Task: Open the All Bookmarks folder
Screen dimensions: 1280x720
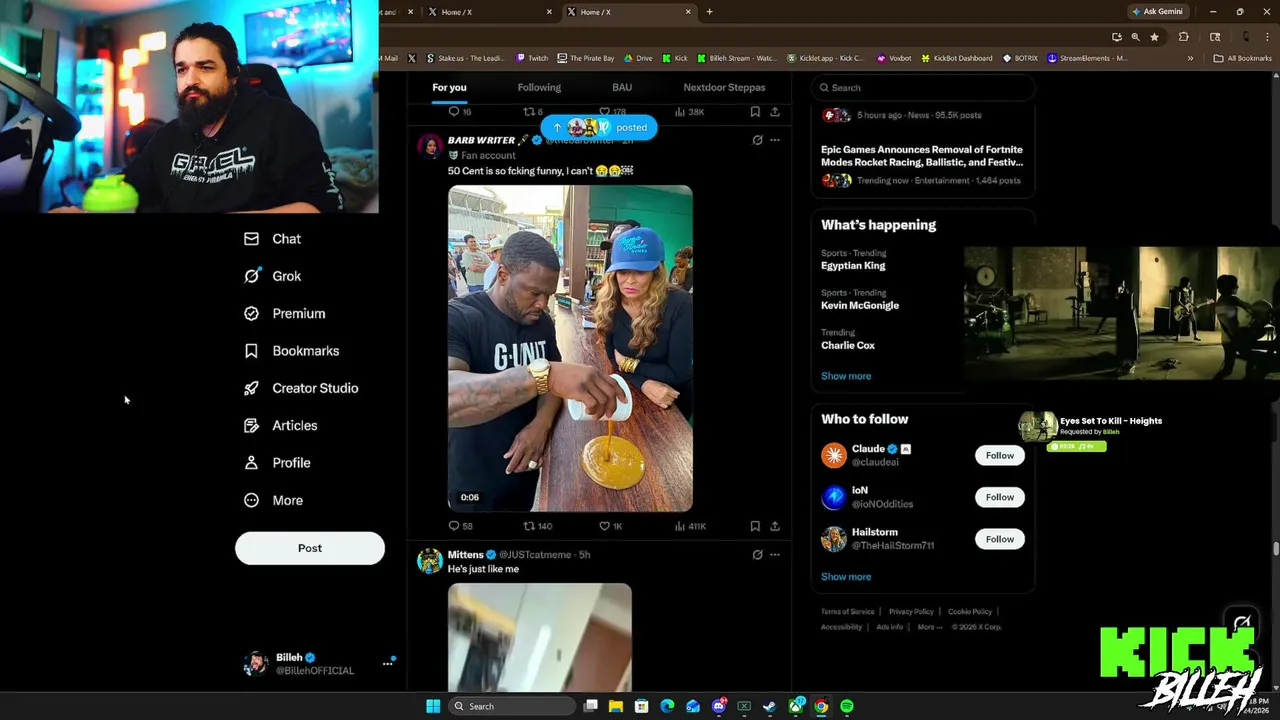Action: click(1242, 58)
